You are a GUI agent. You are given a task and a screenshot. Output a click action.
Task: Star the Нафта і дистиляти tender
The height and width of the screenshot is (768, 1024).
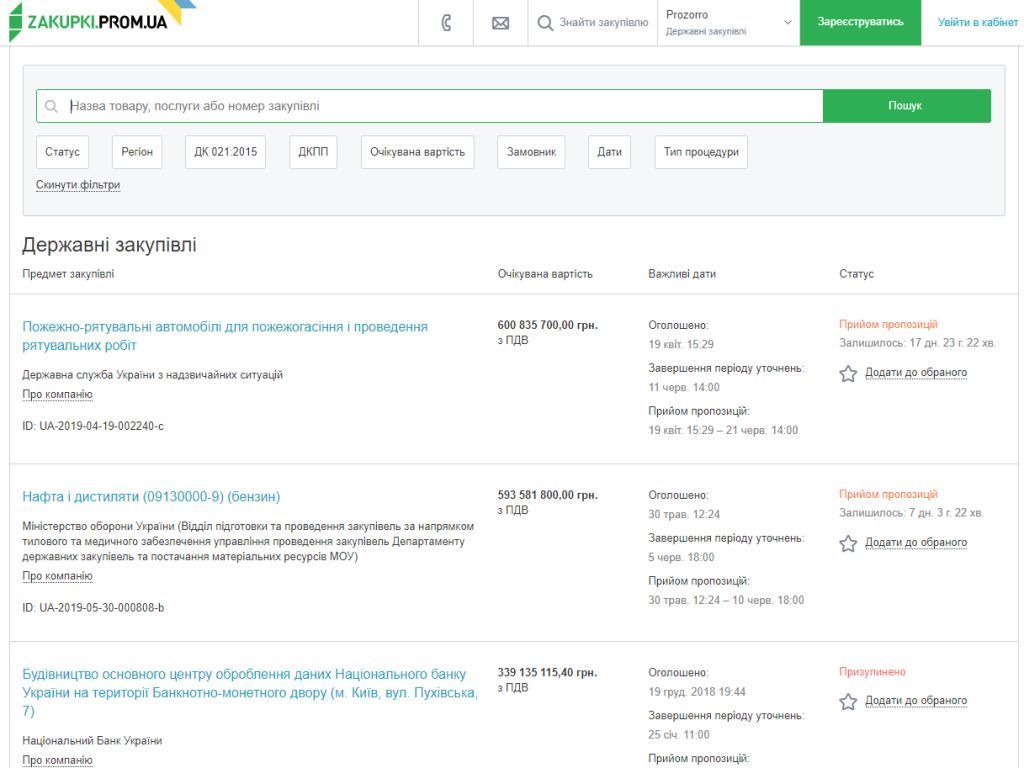[848, 543]
